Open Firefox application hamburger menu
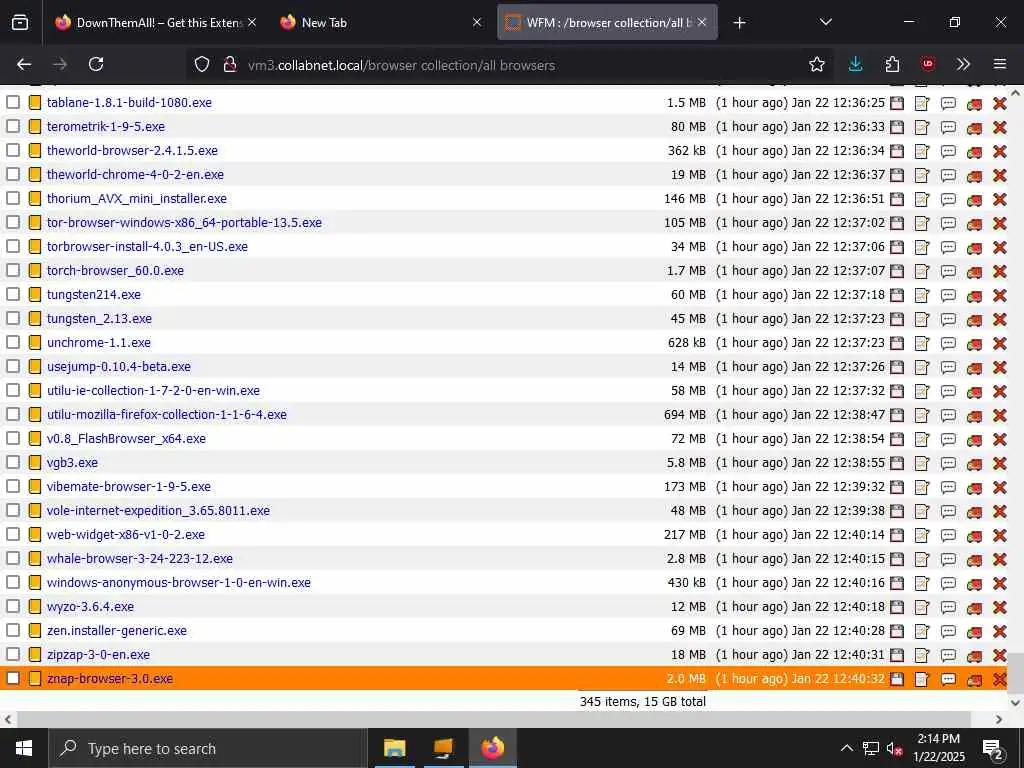The height and width of the screenshot is (768, 1024). click(x=1000, y=64)
